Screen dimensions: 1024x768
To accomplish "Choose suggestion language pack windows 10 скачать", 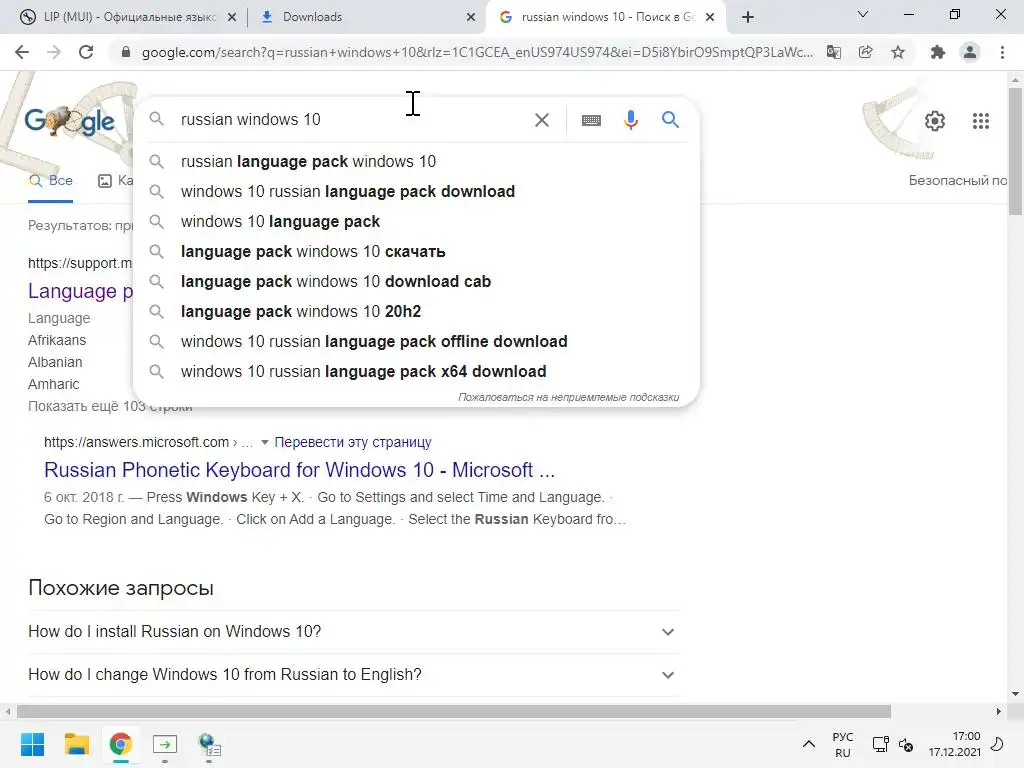I will [416, 251].
